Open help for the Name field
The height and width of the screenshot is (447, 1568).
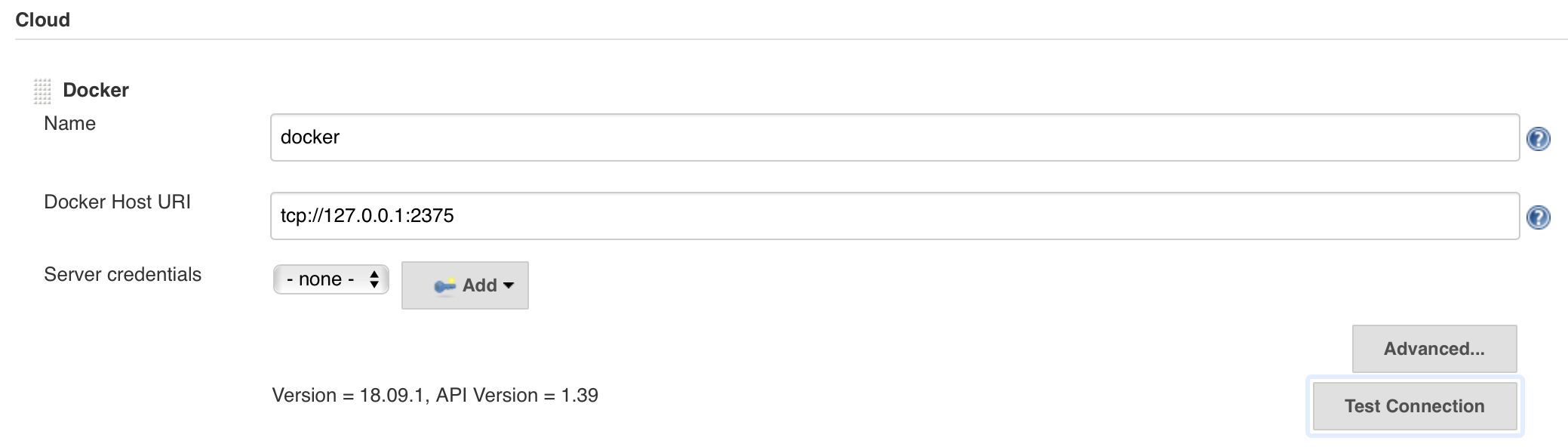coord(1538,139)
